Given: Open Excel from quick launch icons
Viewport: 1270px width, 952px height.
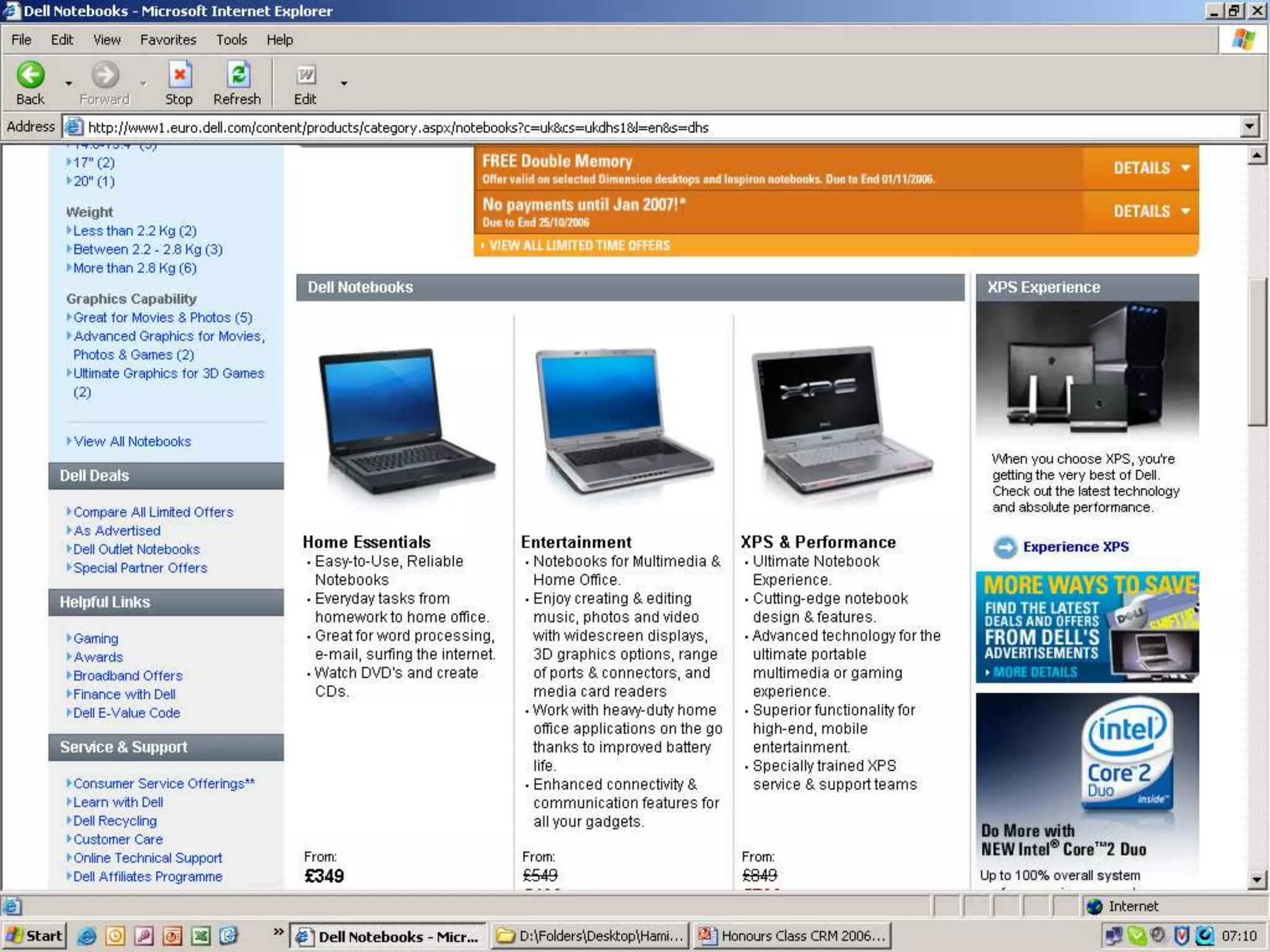Looking at the screenshot, I should click(x=200, y=935).
